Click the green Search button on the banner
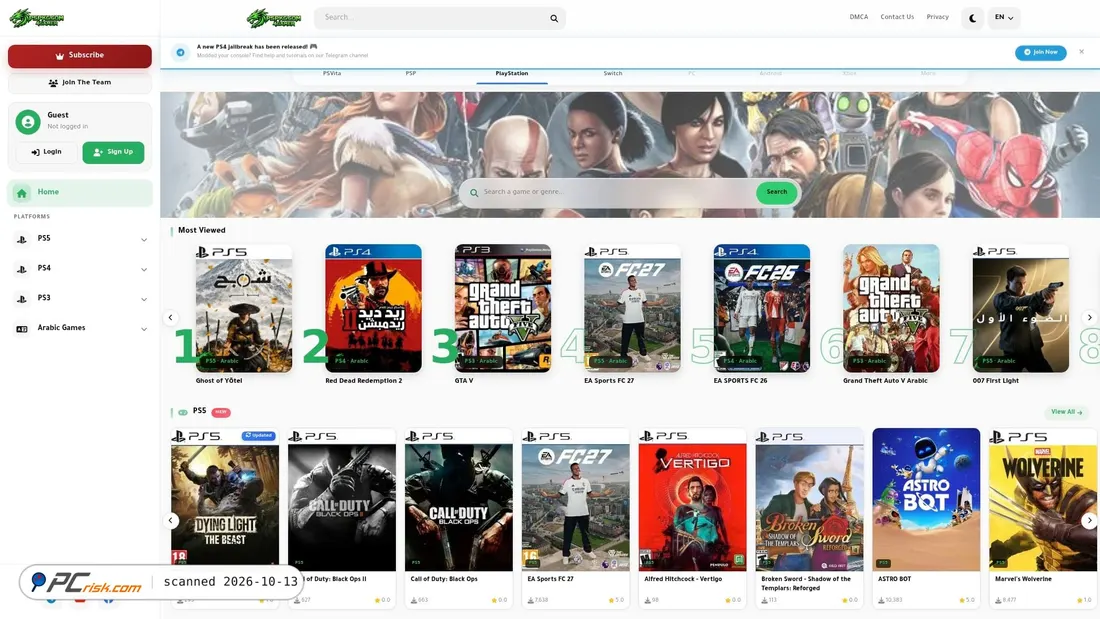This screenshot has height=619, width=1100. 777,192
